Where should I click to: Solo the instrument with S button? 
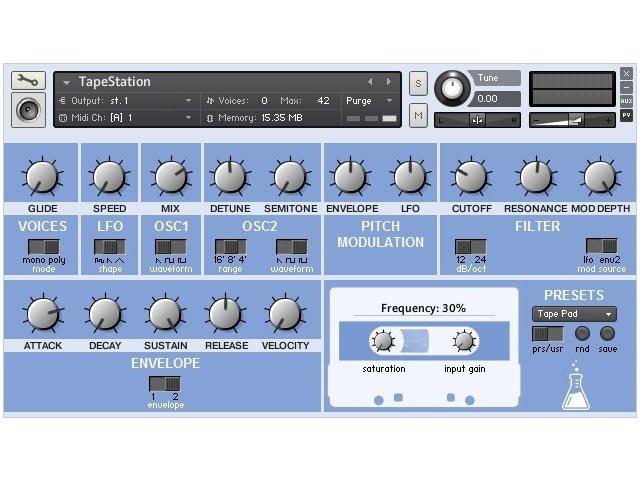pos(418,83)
